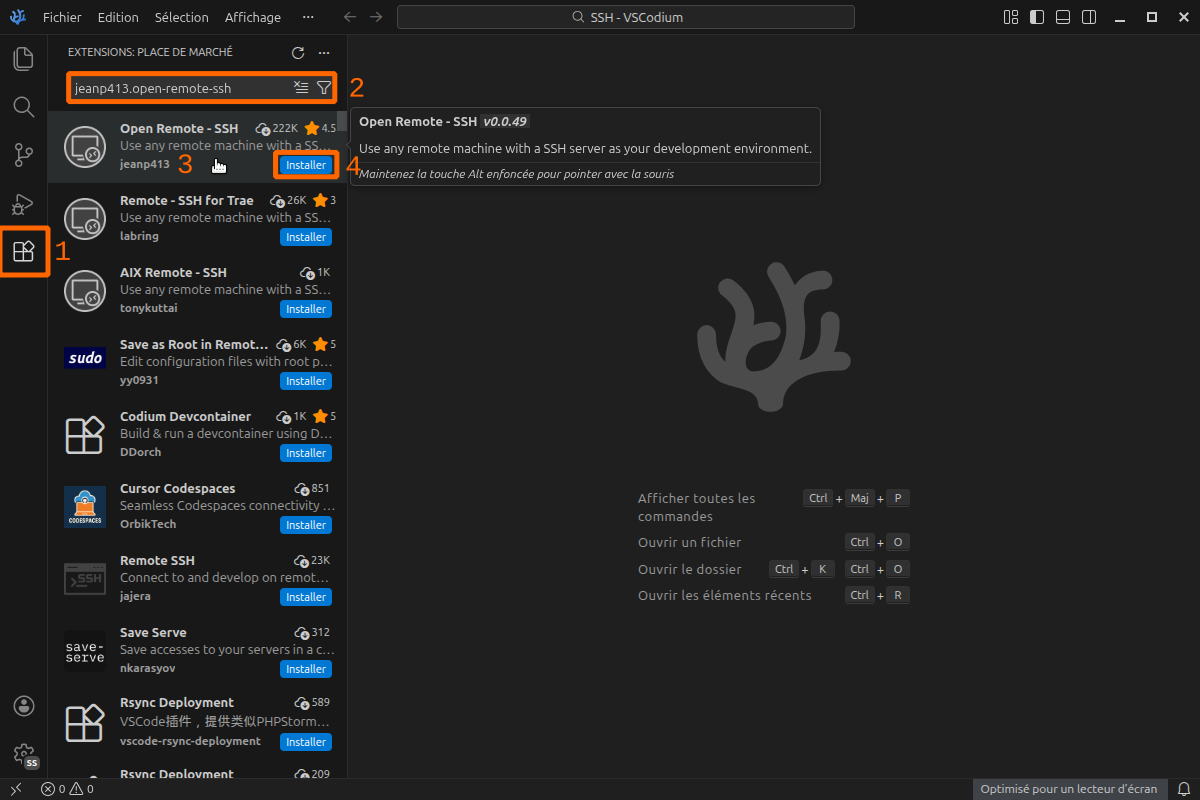
Task: Install Codium Devcontainer extension
Action: (x=306, y=453)
